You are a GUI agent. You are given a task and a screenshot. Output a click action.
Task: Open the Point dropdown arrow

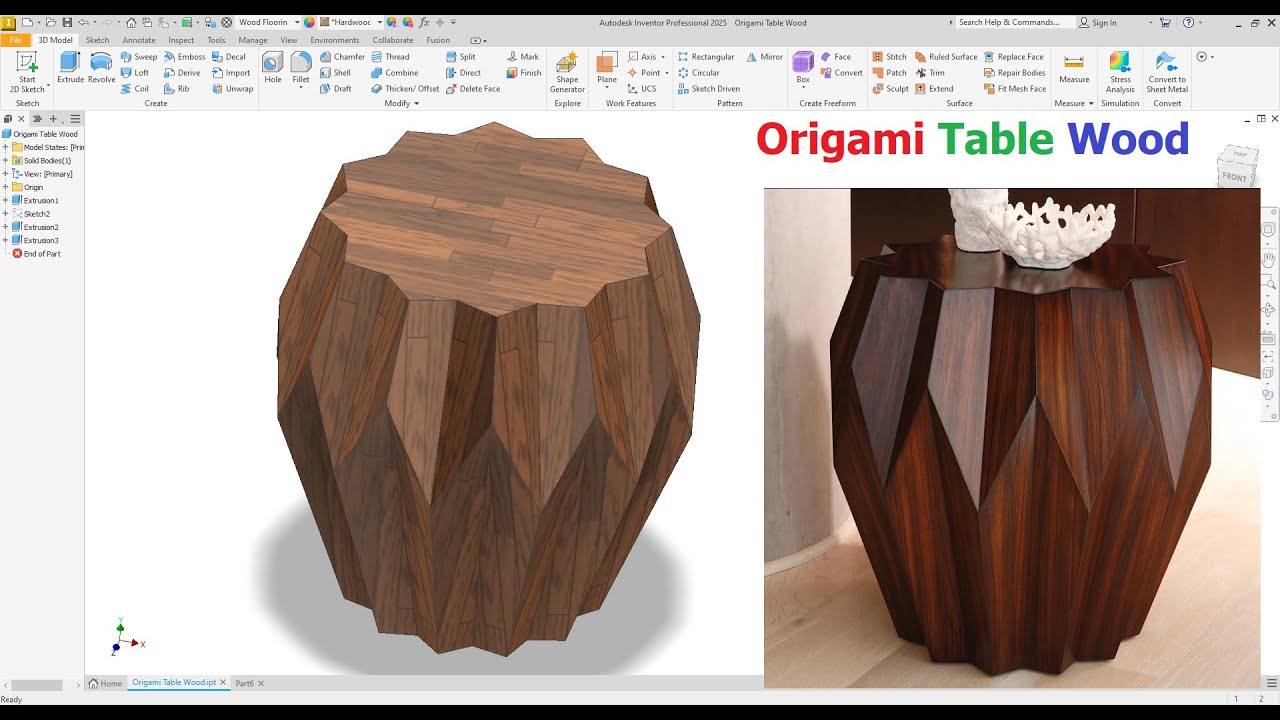[x=667, y=73]
